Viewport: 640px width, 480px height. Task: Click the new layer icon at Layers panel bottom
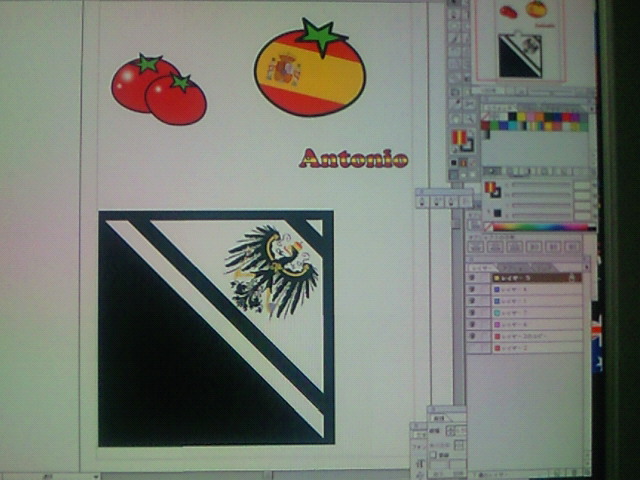(558, 473)
